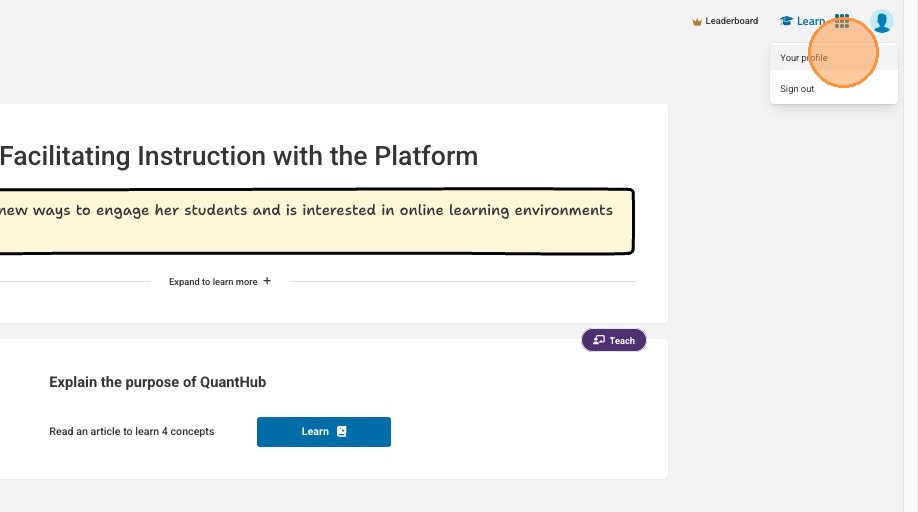Click the divider line right of Expand

(x=462, y=282)
